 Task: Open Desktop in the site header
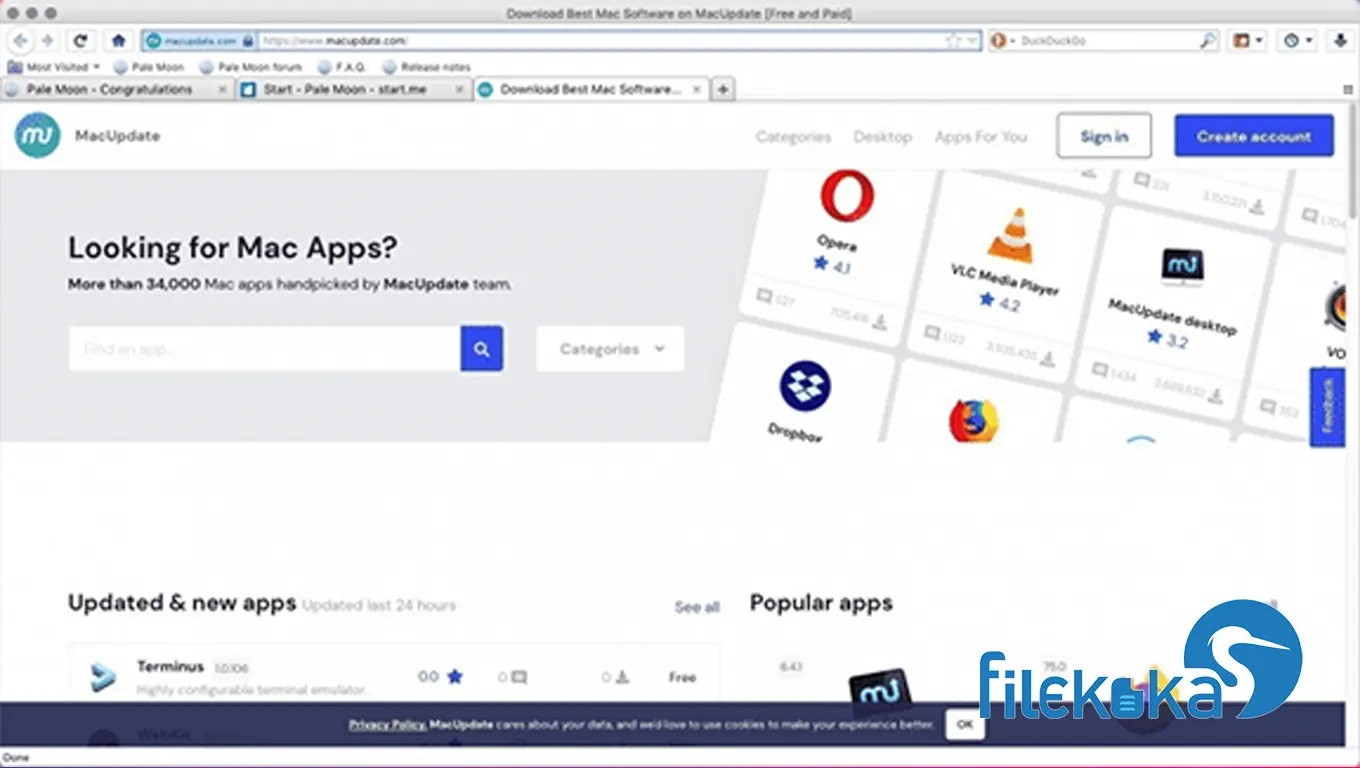(882, 136)
